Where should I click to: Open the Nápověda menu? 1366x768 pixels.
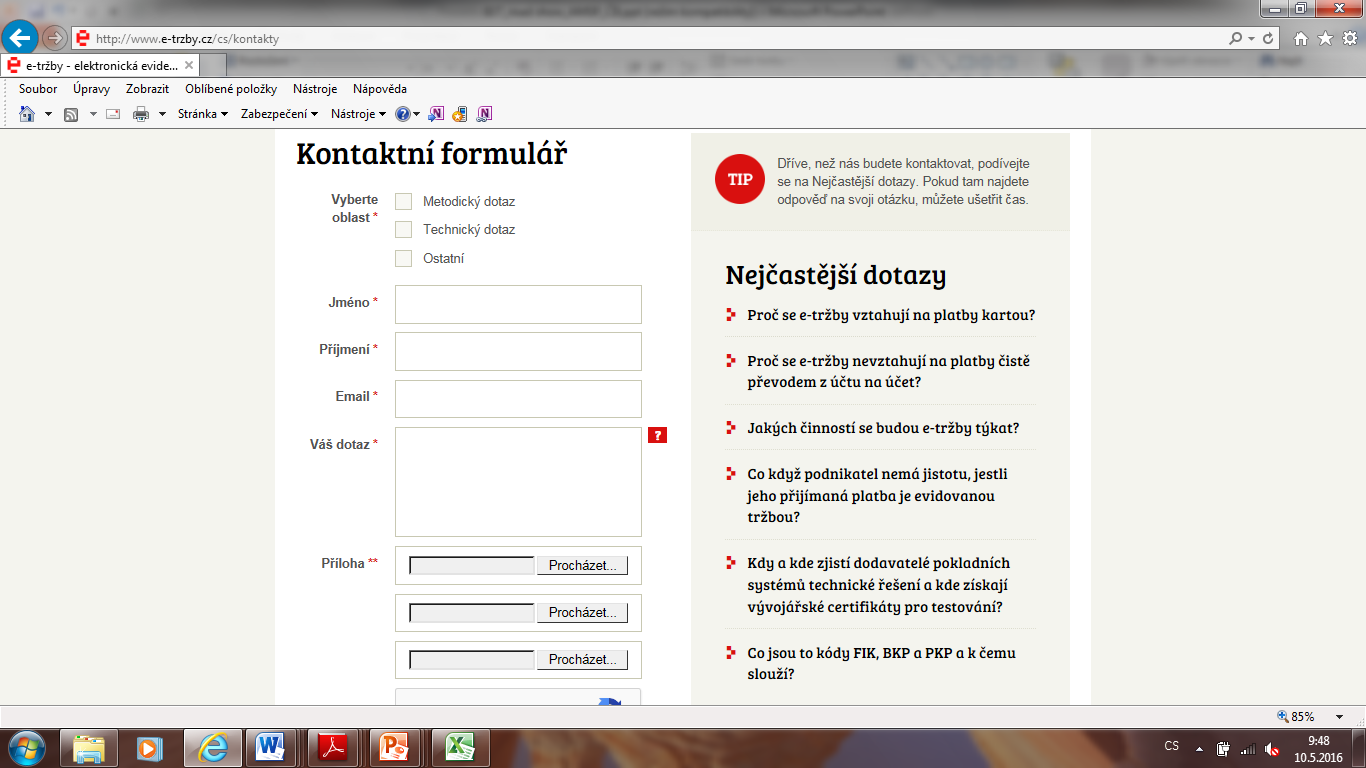tap(380, 89)
